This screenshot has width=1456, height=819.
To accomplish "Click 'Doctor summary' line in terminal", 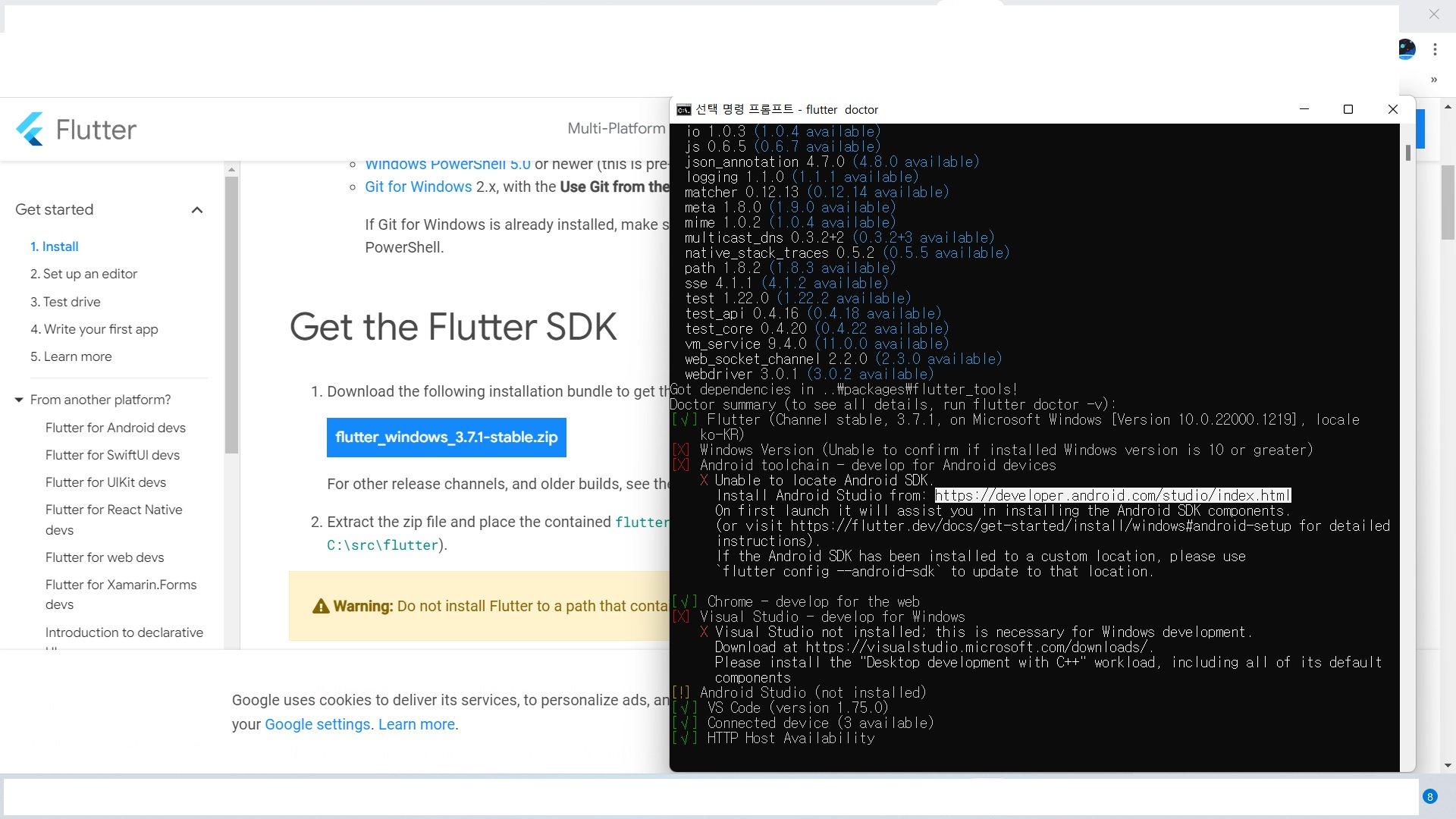I will [x=893, y=404].
